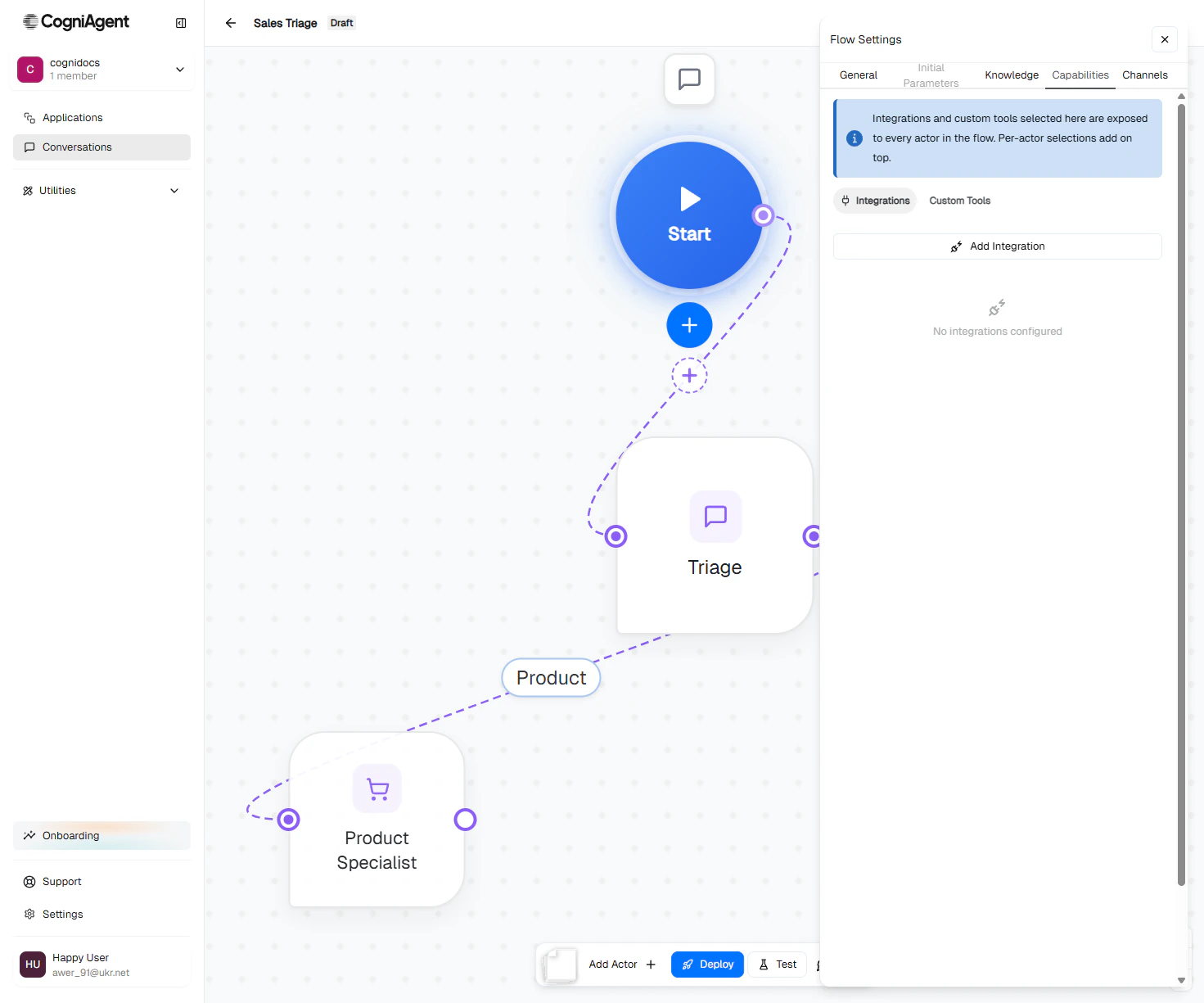Click the Sales Triage flow title
1204x1003 pixels.
[x=285, y=23]
